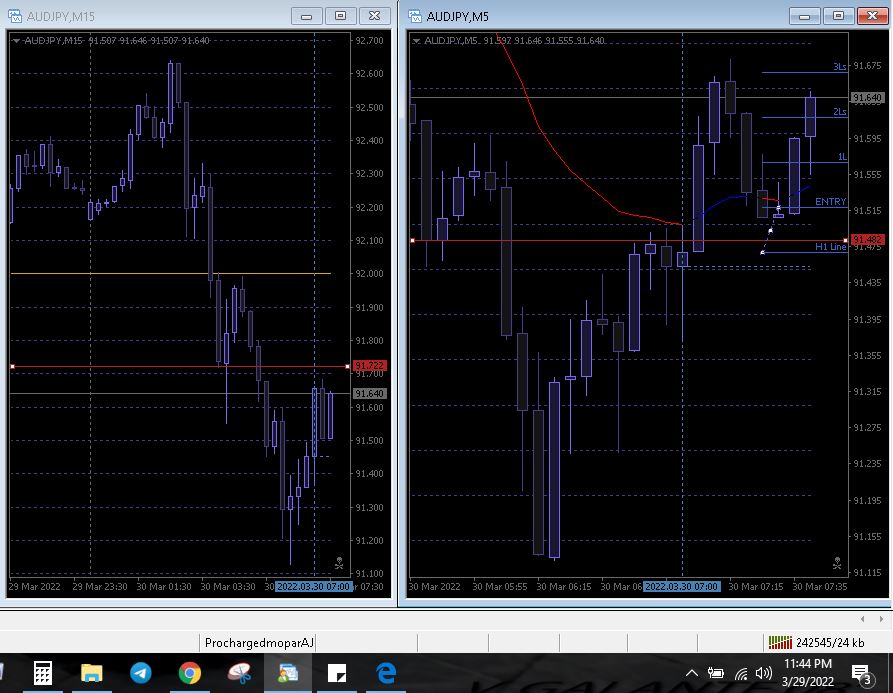The height and width of the screenshot is (693, 893).
Task: Expand the AUDJPY,M5 chart title dropdown triangle
Action: coord(417,41)
